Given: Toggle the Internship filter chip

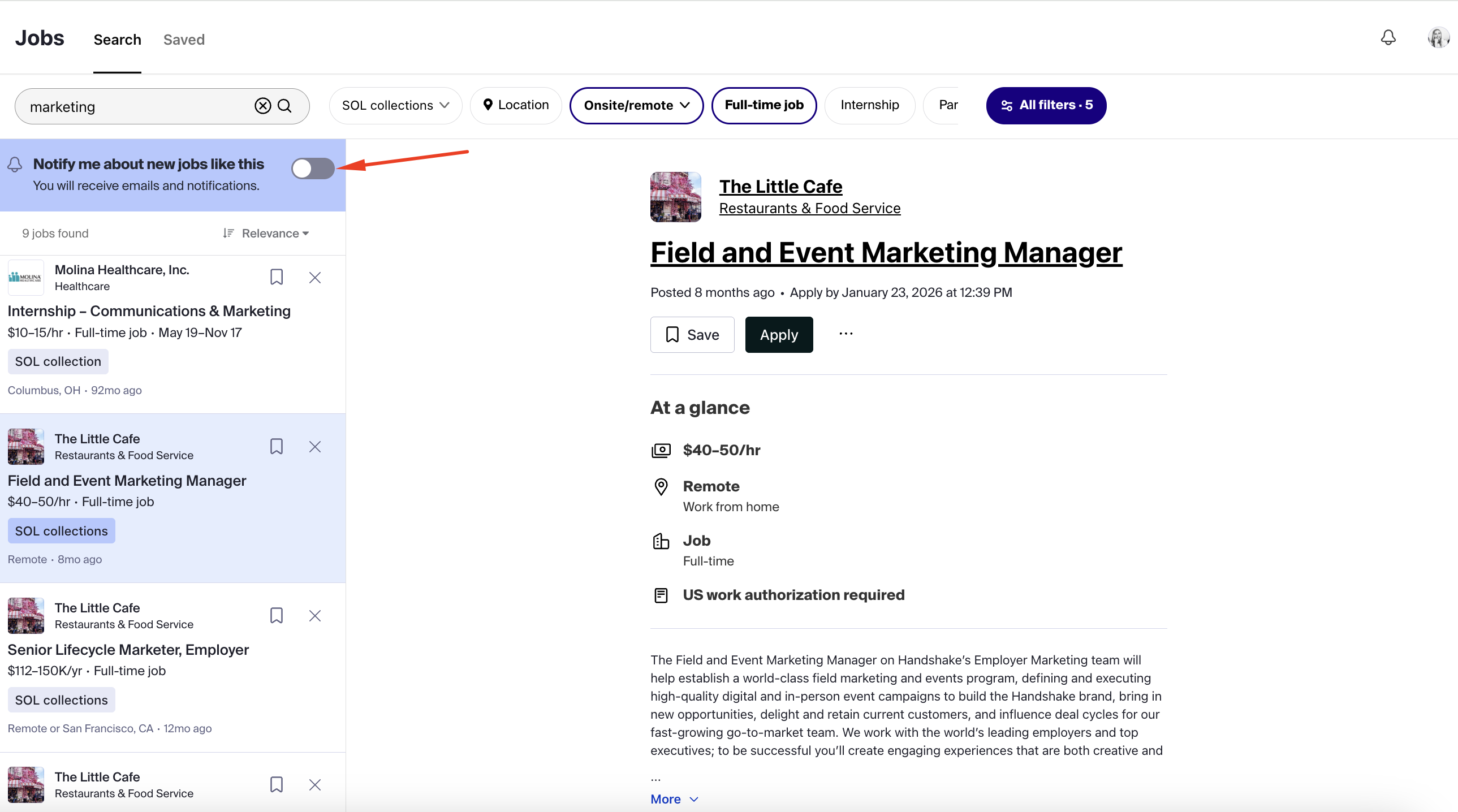Looking at the screenshot, I should 869,105.
